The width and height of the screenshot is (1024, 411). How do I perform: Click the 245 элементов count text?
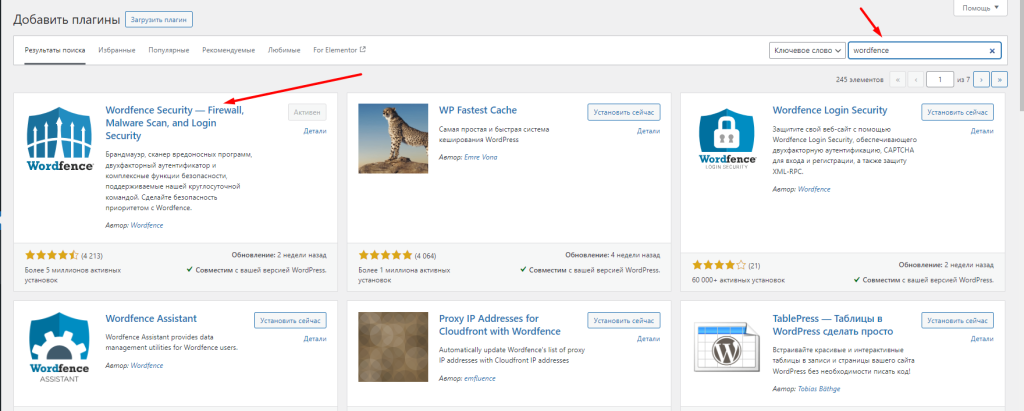click(x=859, y=80)
